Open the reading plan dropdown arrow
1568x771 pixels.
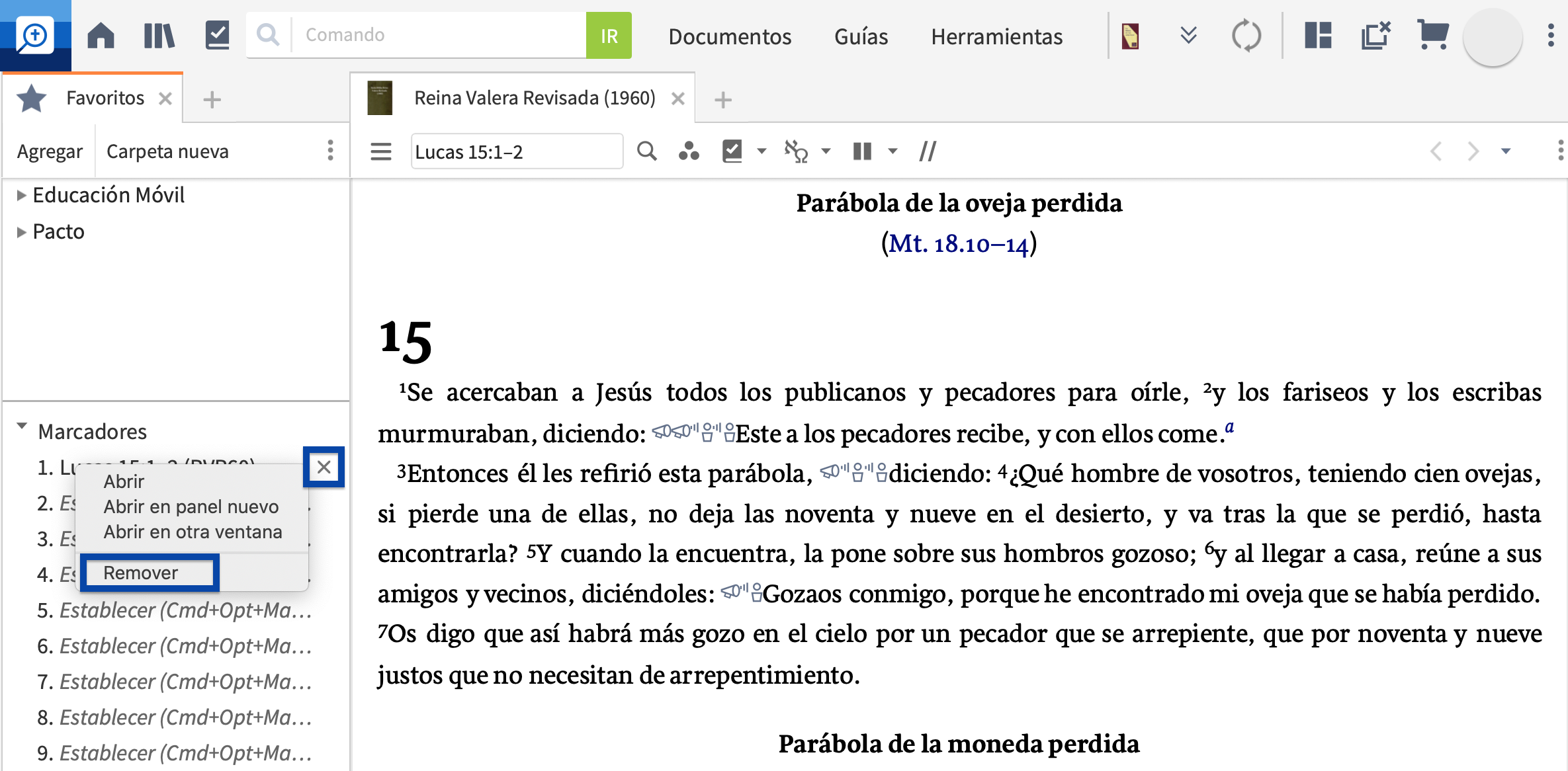pyautogui.click(x=762, y=151)
